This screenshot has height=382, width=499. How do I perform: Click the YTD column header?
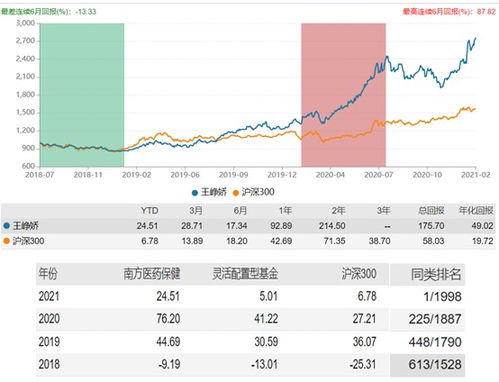coord(149,211)
